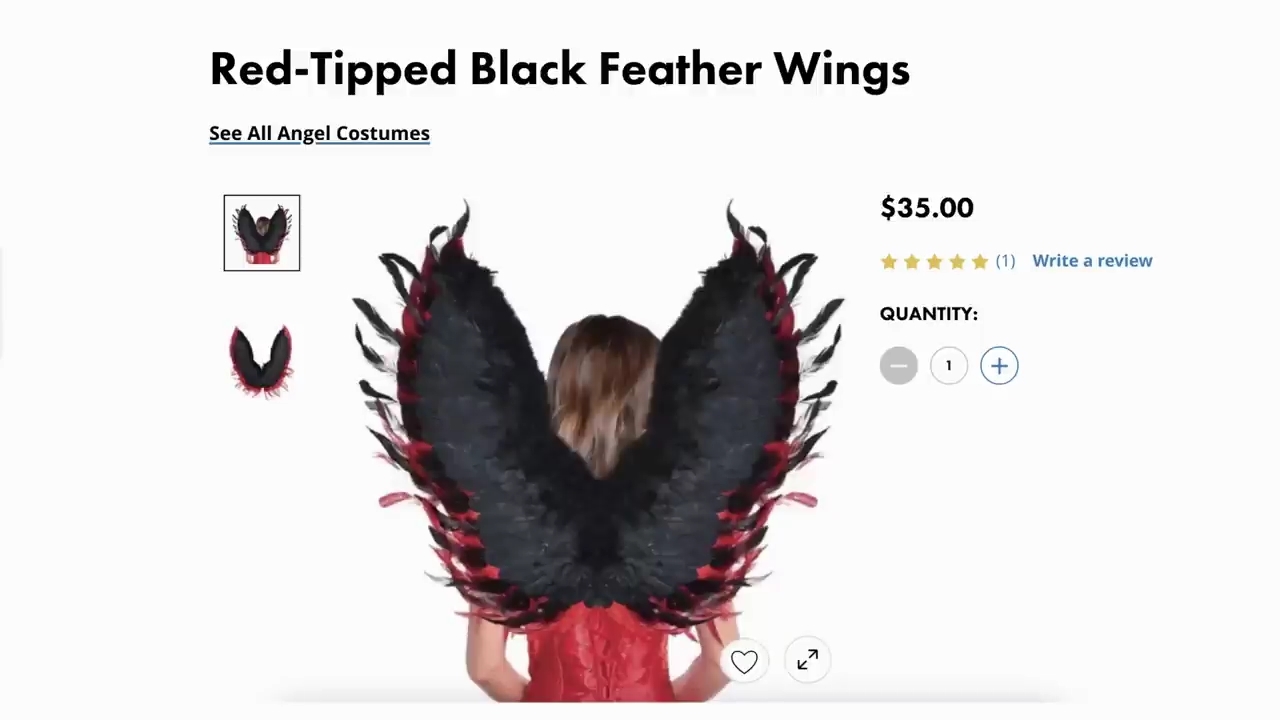The width and height of the screenshot is (1280, 720).
Task: Add wings to favorites with heart icon
Action: pyautogui.click(x=744, y=661)
